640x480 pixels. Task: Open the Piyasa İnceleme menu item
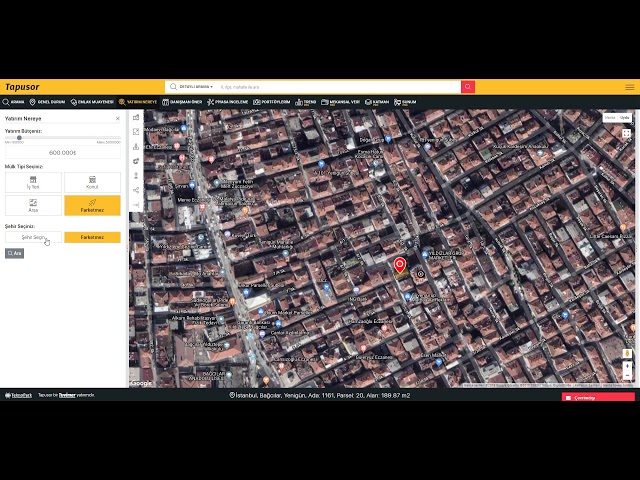[x=227, y=102]
